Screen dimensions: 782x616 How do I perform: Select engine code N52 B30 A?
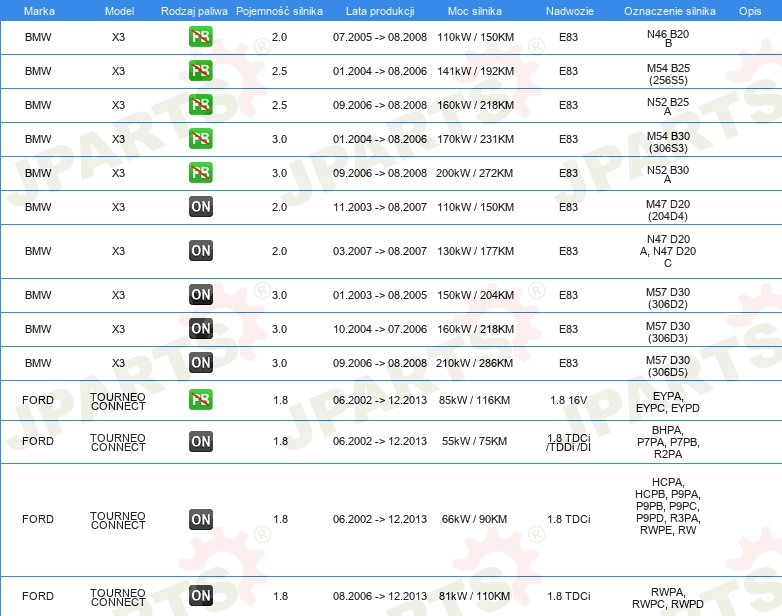coord(668,175)
